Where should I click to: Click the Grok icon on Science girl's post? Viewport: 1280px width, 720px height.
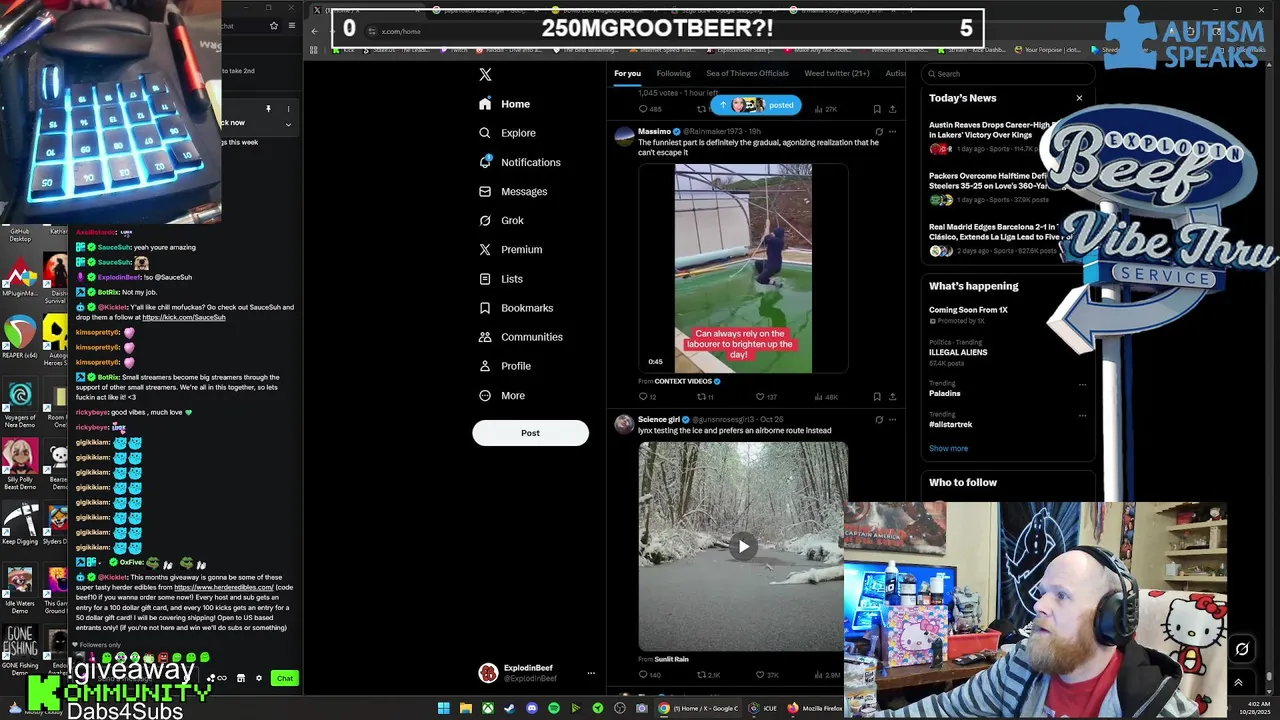(879, 419)
